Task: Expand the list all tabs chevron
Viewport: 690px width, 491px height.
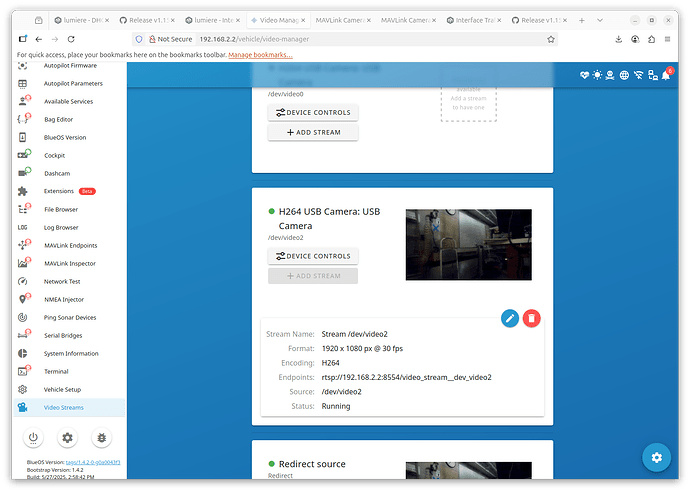Action: pos(599,20)
